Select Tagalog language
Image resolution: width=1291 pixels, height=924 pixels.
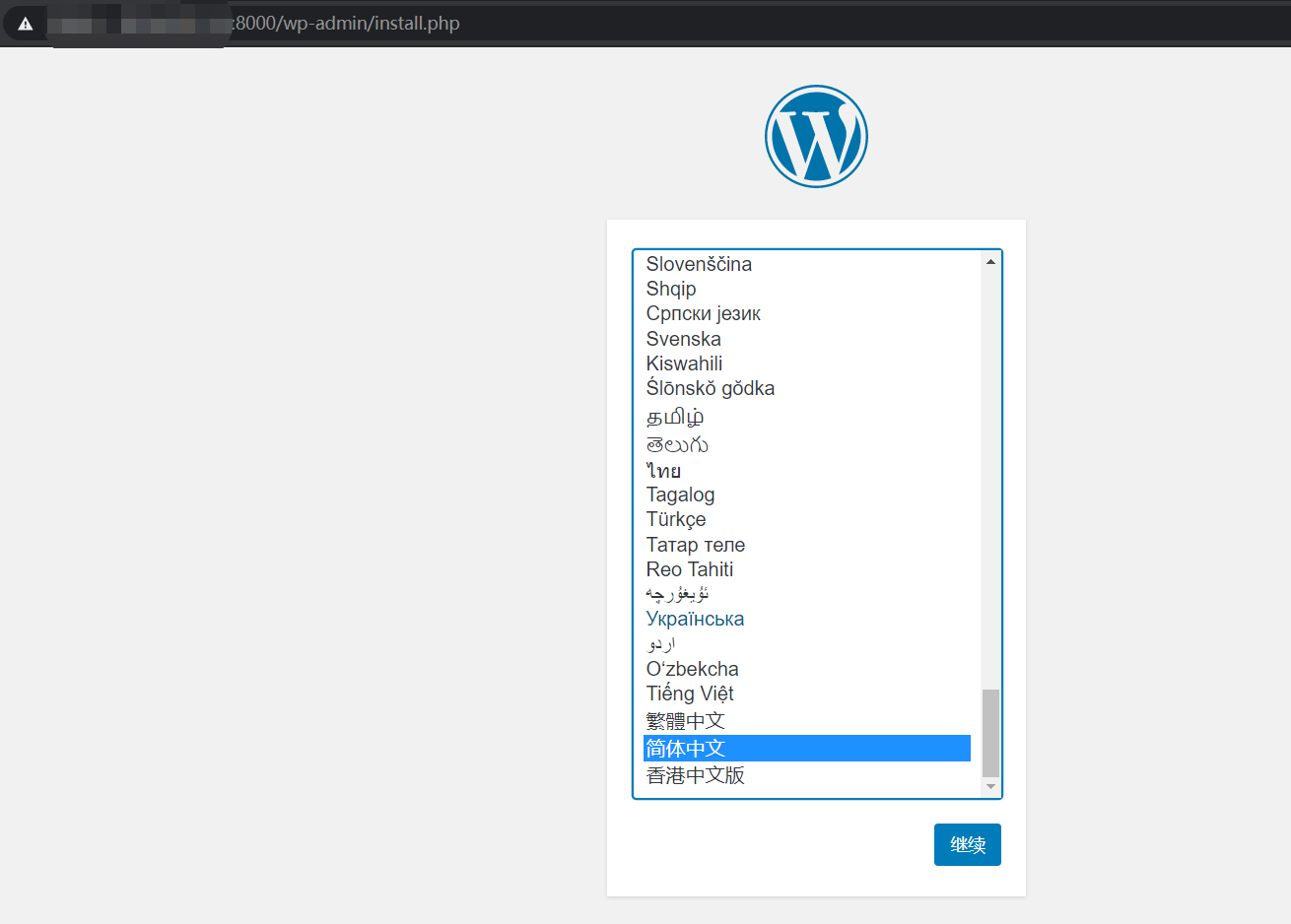[x=807, y=495]
